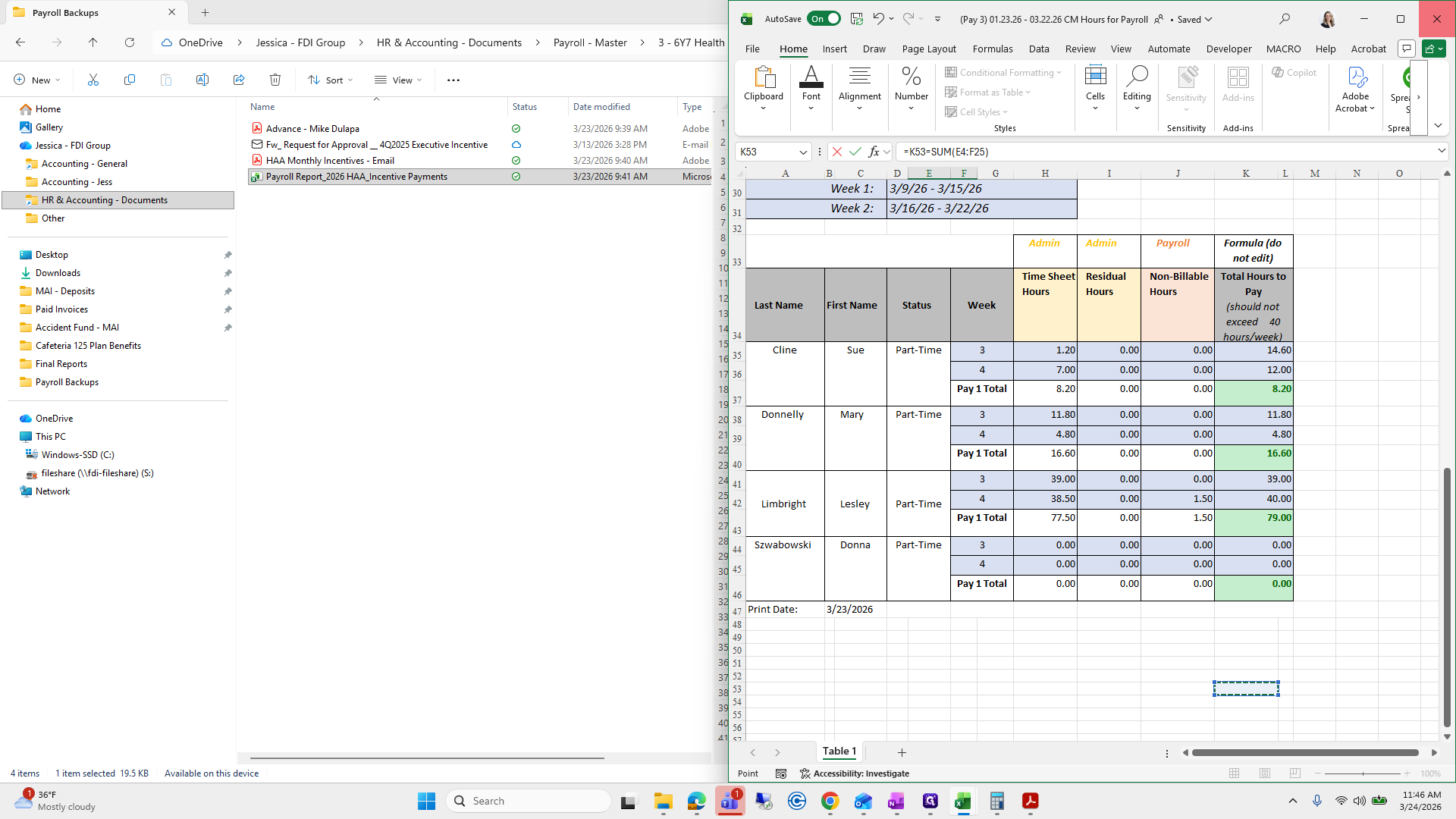Screen dimensions: 1456x819
Task: Open the Payroll Backups folder in sidebar
Action: click(67, 382)
